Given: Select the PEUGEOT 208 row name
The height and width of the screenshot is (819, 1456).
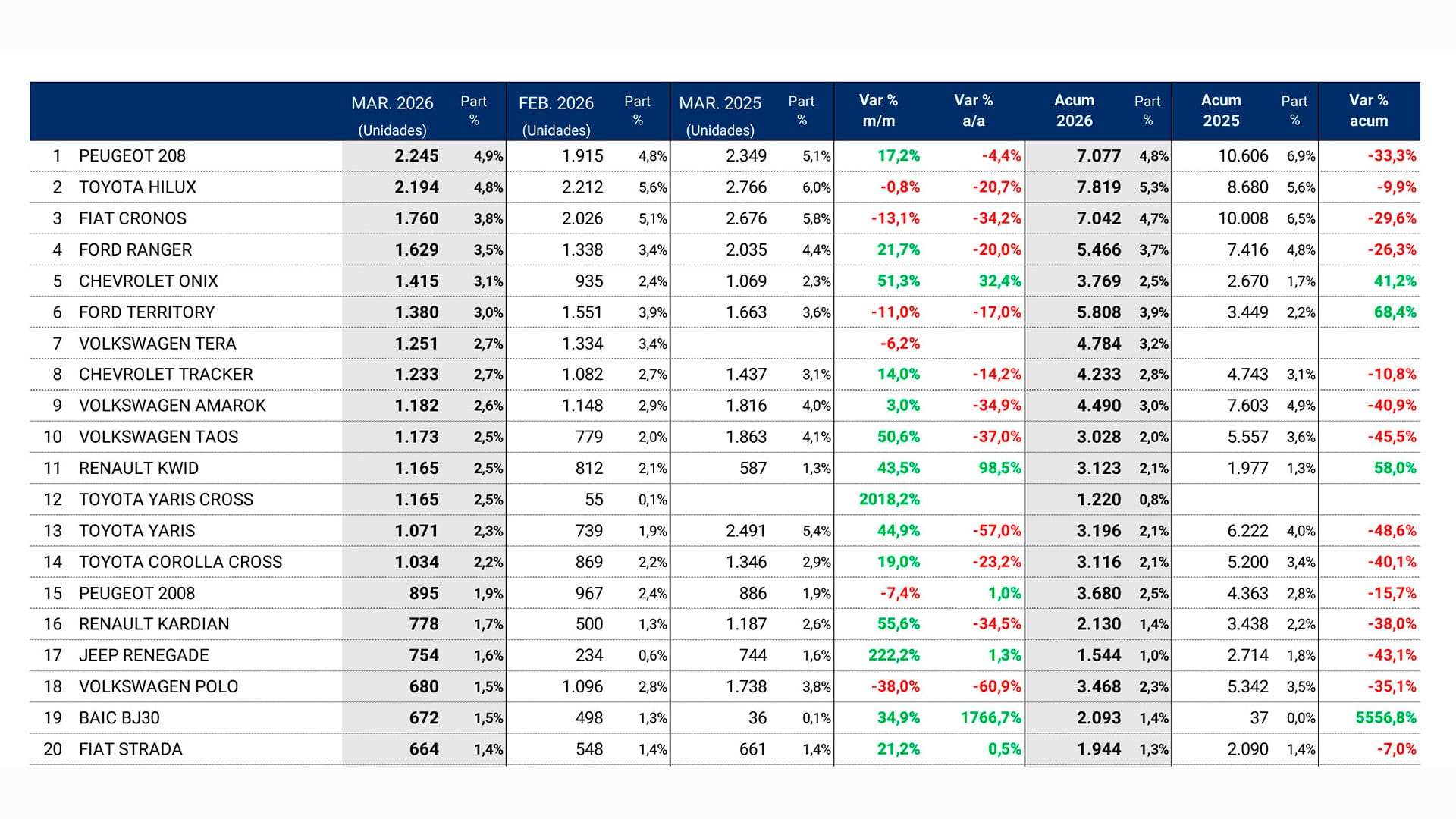Looking at the screenshot, I should (x=132, y=156).
